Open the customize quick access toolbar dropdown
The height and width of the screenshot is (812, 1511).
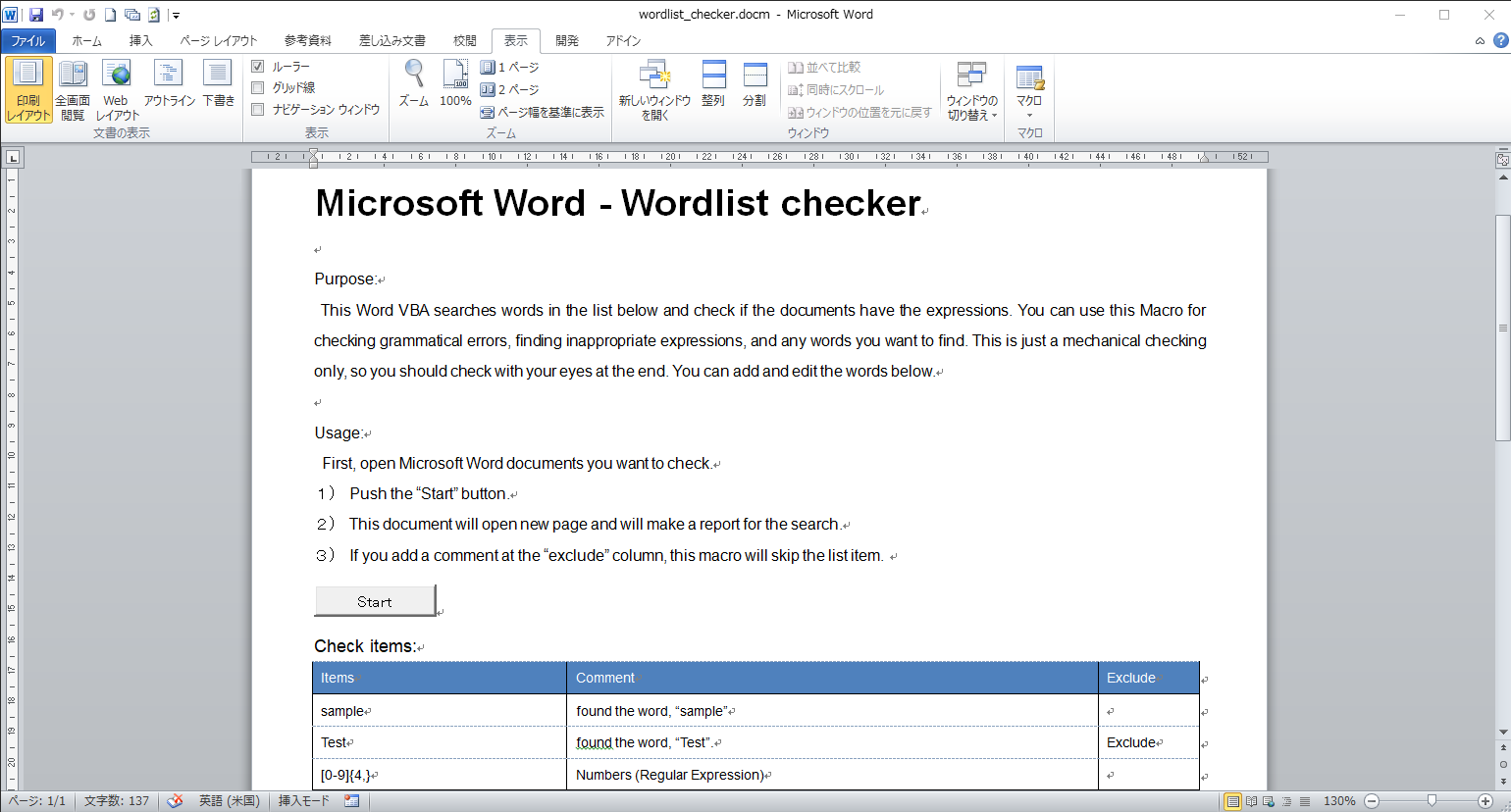(176, 15)
